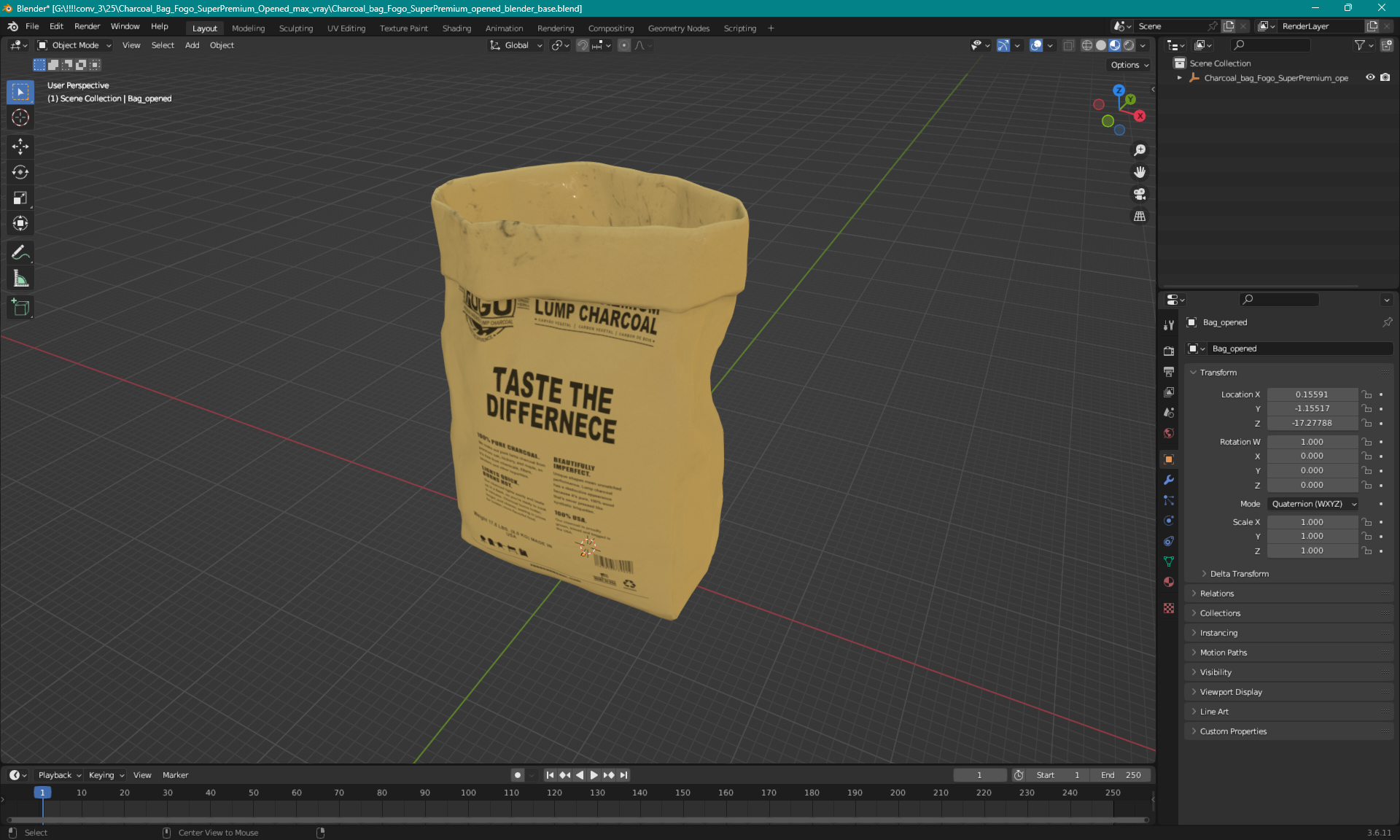Open the Modifier properties wrench tab
This screenshot has width=1400, height=840.
click(x=1169, y=480)
